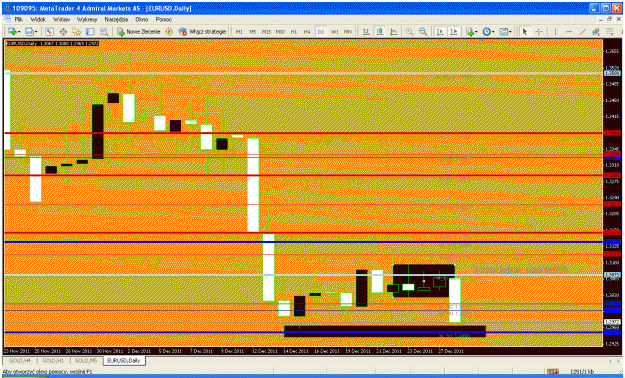Toggle the Navigator folder icon
Screen dimensions: 625x378
pos(77,32)
